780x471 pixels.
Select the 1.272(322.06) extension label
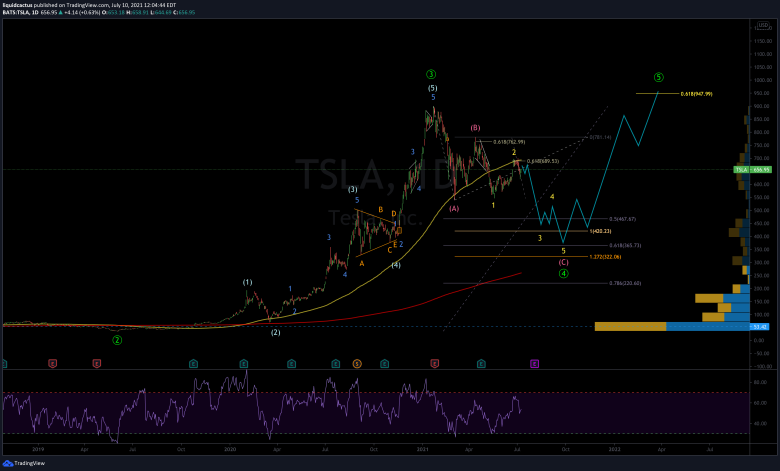tap(605, 257)
